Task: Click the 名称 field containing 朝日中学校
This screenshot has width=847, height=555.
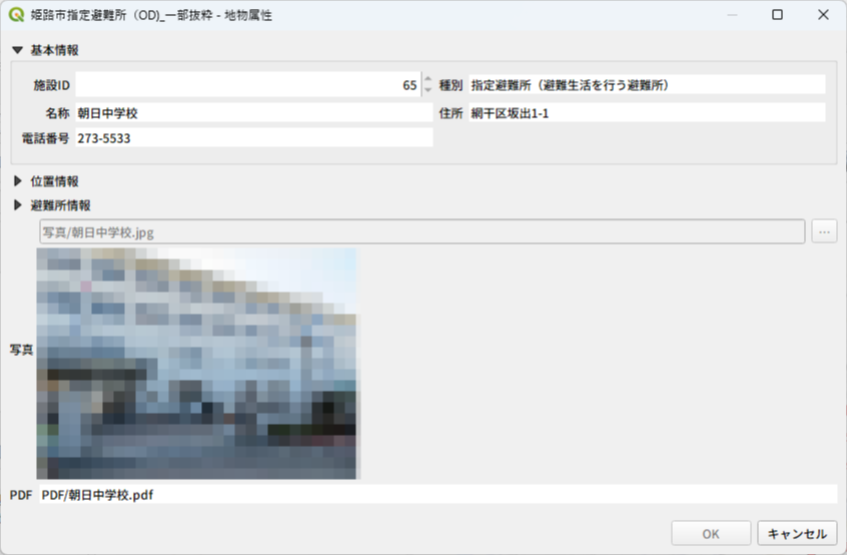Action: [253, 113]
